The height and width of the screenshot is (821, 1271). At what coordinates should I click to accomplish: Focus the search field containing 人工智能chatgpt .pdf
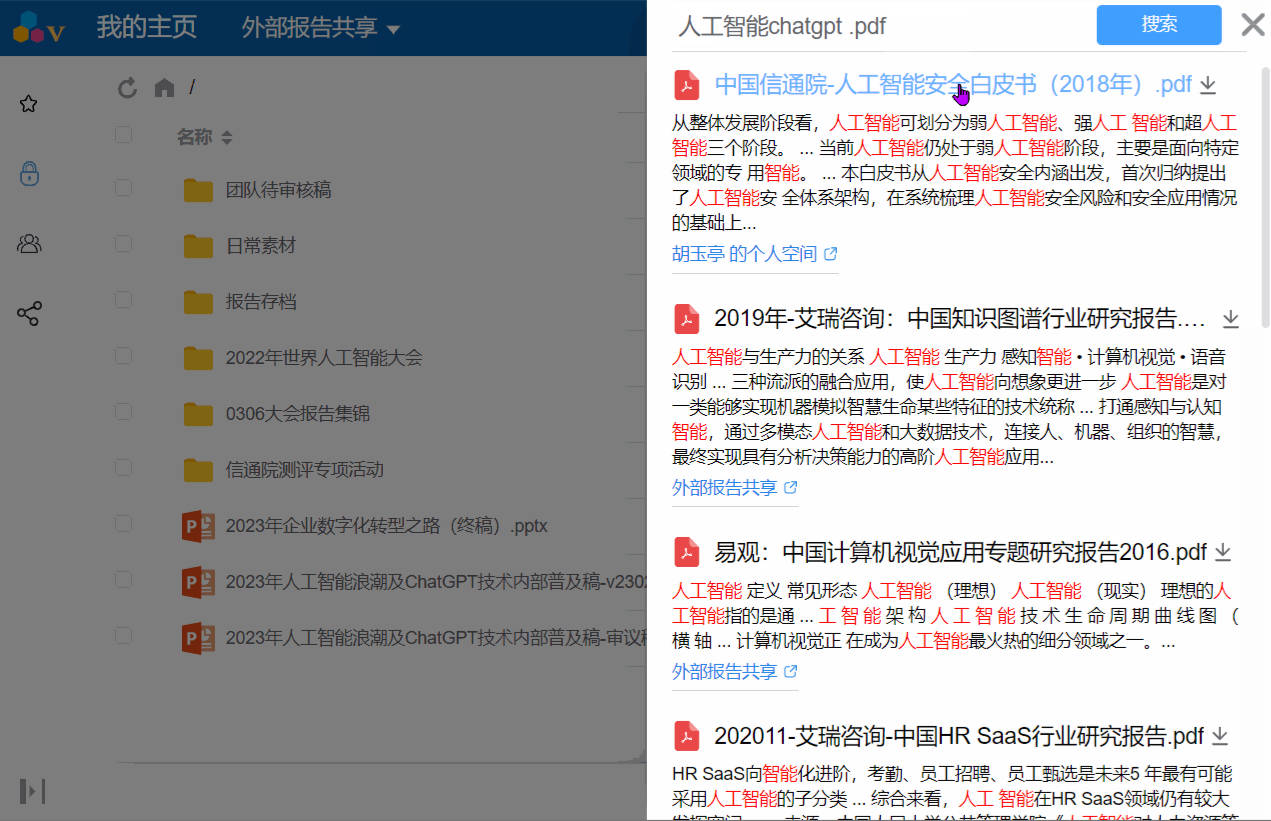click(x=878, y=26)
